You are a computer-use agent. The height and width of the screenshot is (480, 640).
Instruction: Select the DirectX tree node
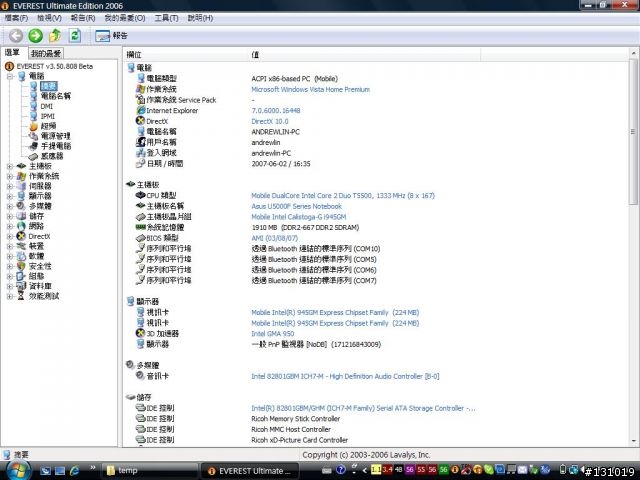[39, 236]
